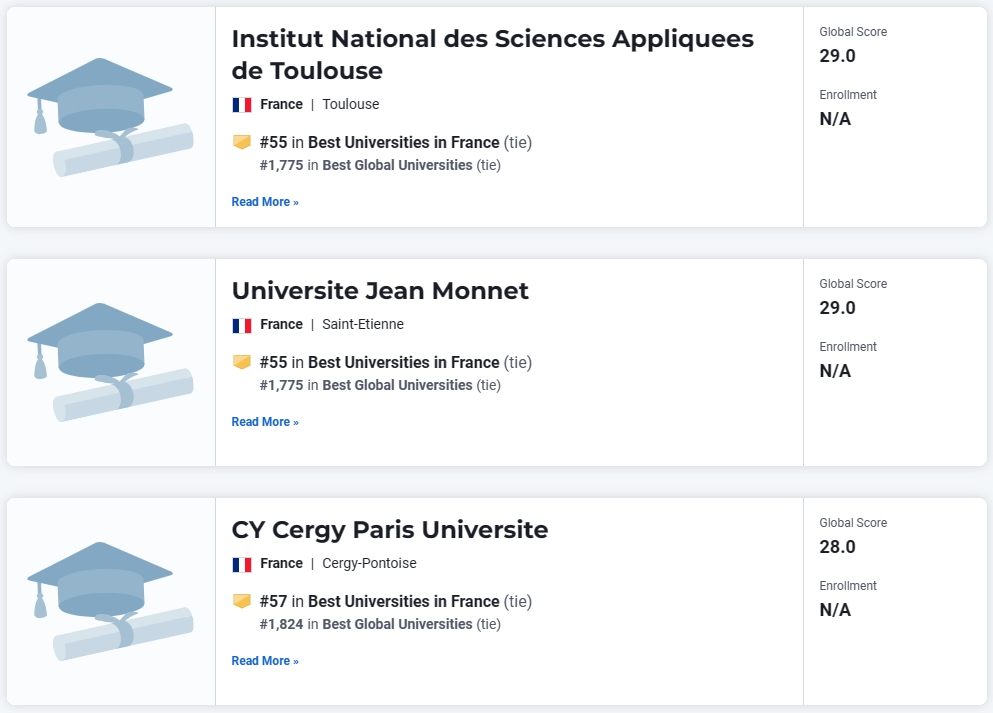993x713 pixels.
Task: Select Read More under CY Cergy Paris Universite
Action: click(x=265, y=661)
